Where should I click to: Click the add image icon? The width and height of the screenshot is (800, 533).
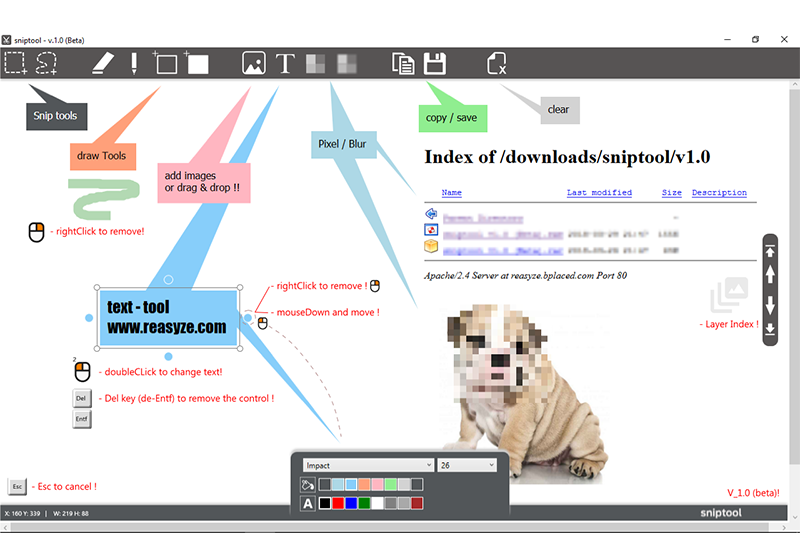[254, 63]
